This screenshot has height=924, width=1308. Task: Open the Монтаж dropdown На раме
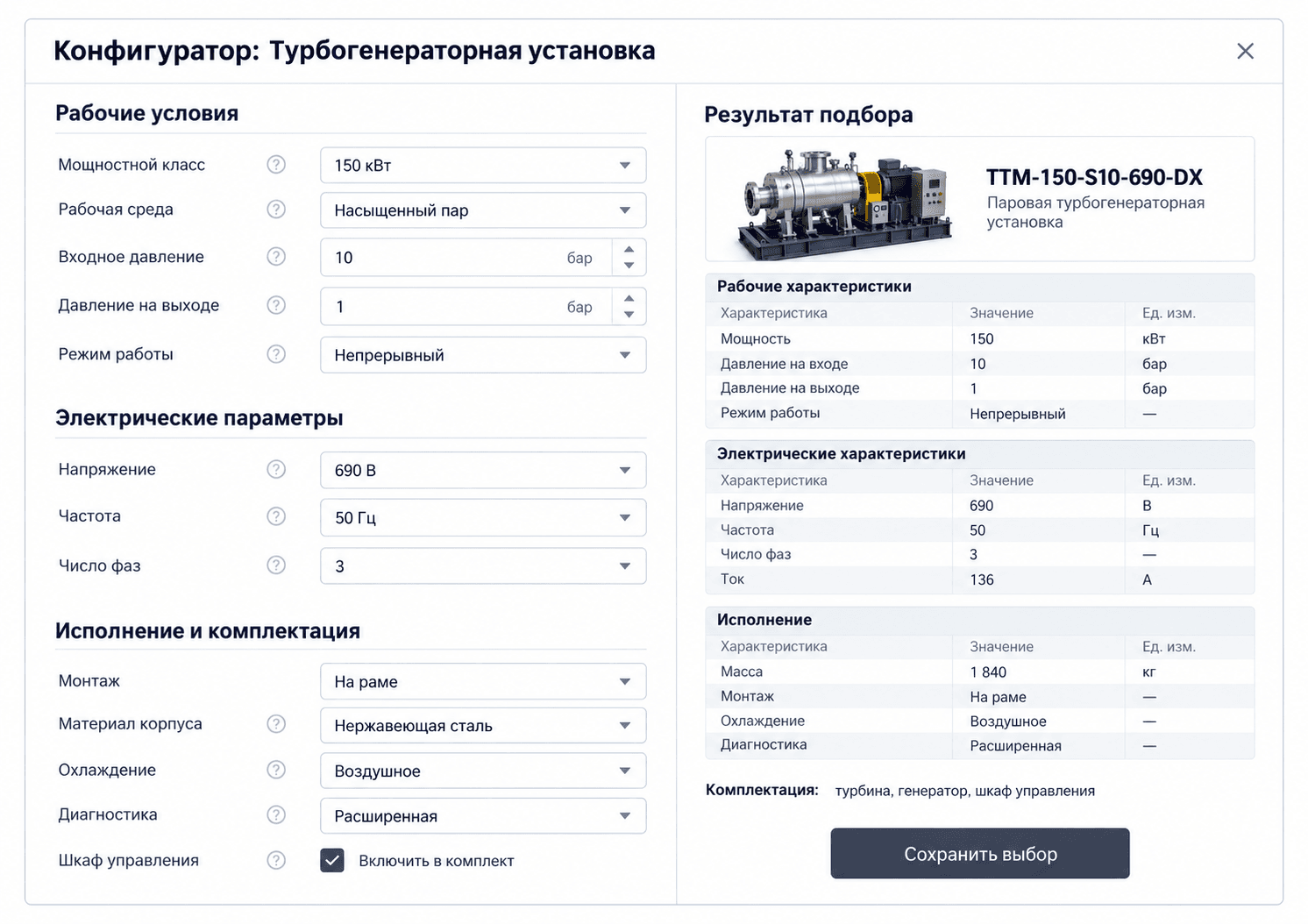483,681
